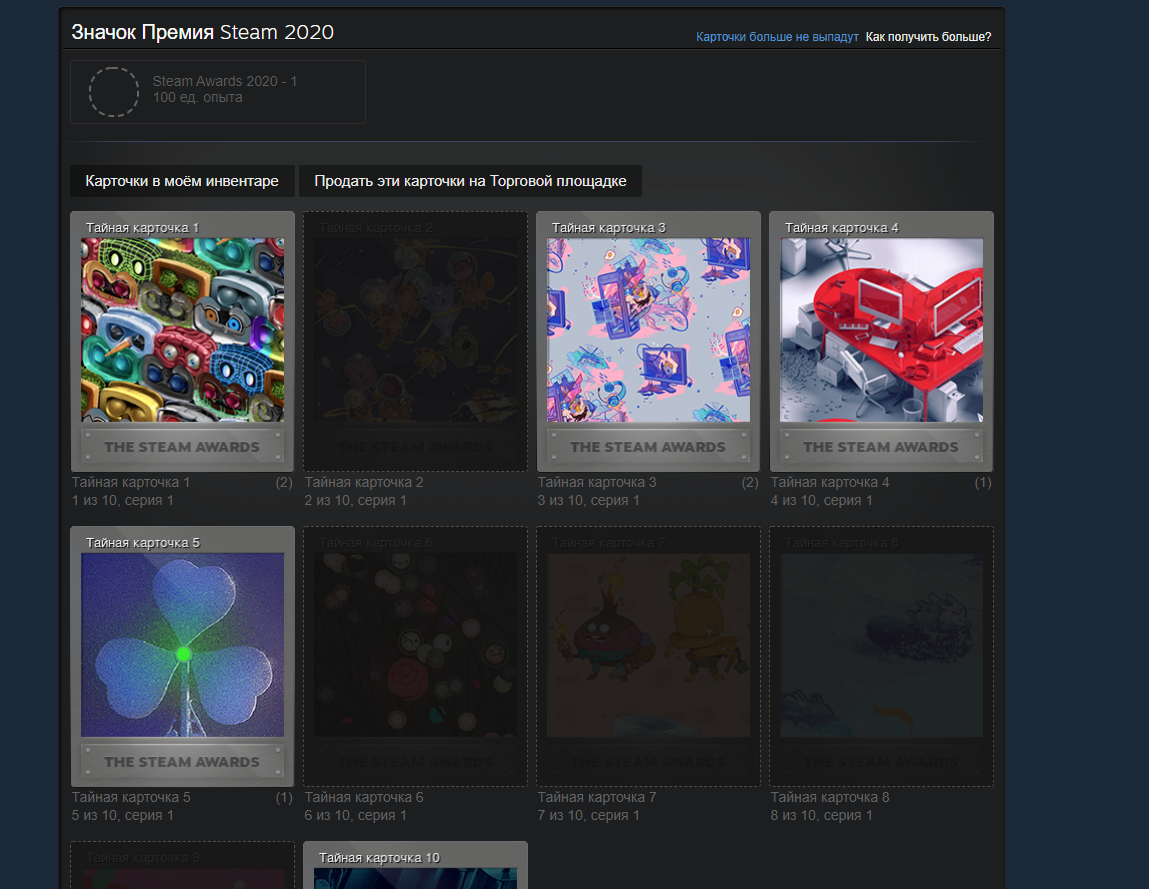
Task: Open 'Карточки в моём инвентаре' button
Action: coord(182,181)
